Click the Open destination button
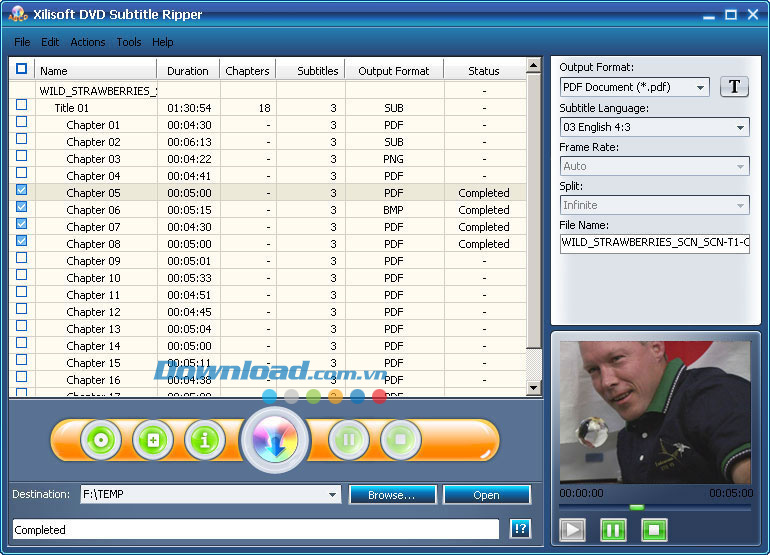The image size is (770, 555). coord(486,495)
